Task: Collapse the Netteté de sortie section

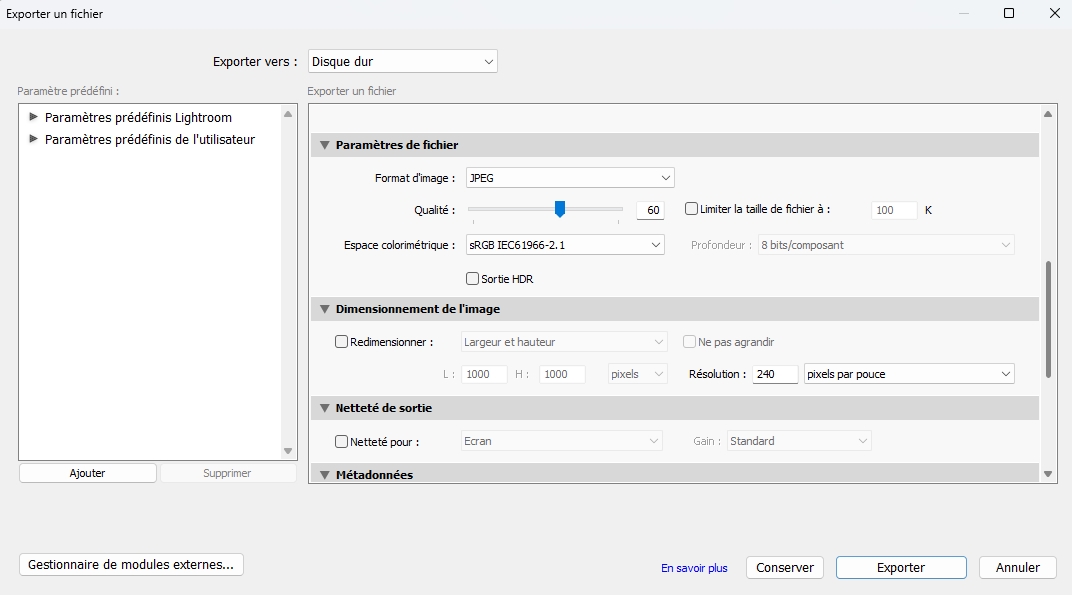Action: click(x=324, y=408)
